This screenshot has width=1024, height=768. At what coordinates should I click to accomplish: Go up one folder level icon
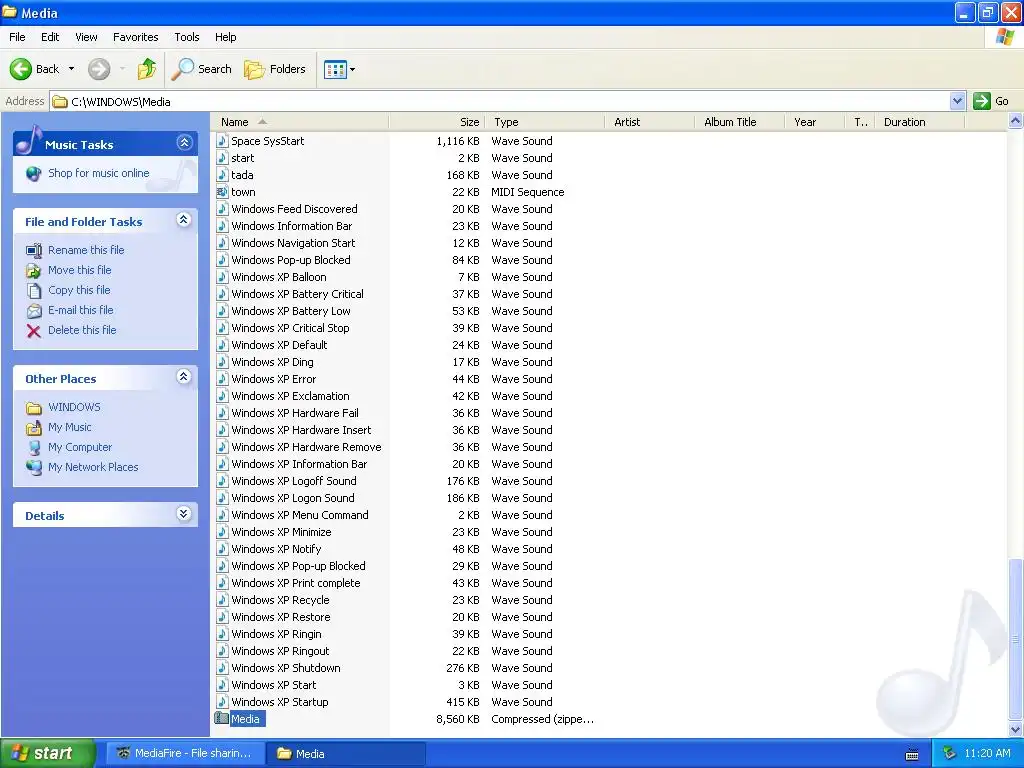pyautogui.click(x=147, y=69)
